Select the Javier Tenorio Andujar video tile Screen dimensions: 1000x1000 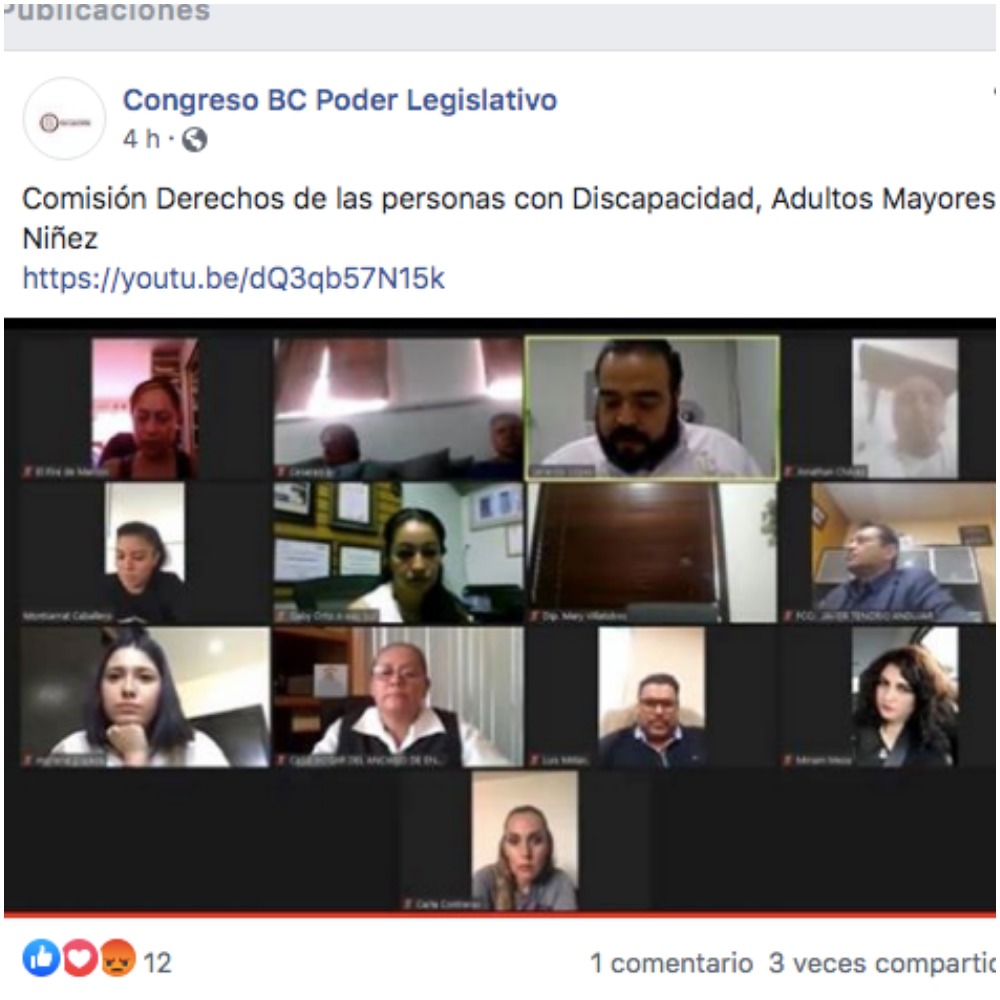pyautogui.click(x=888, y=552)
